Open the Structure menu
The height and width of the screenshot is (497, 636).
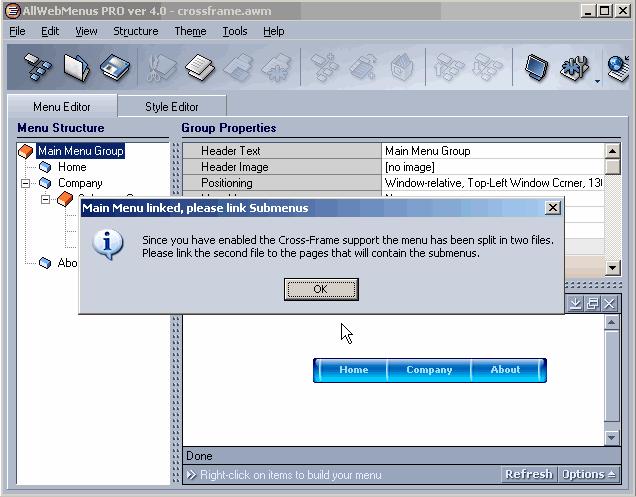click(x=135, y=31)
